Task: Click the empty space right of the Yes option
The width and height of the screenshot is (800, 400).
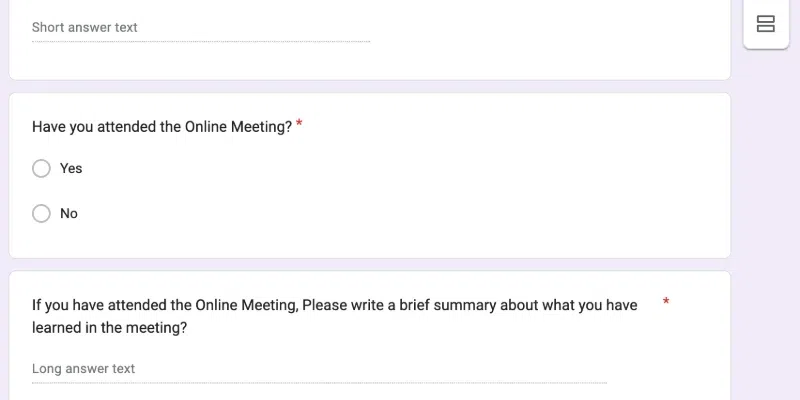Action: 400,169
